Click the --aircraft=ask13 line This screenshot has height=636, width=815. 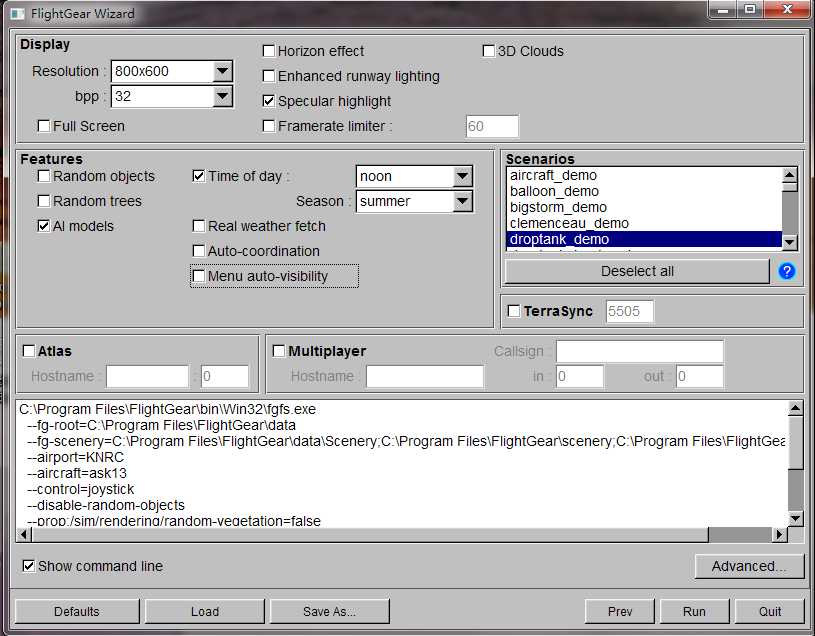click(x=77, y=473)
